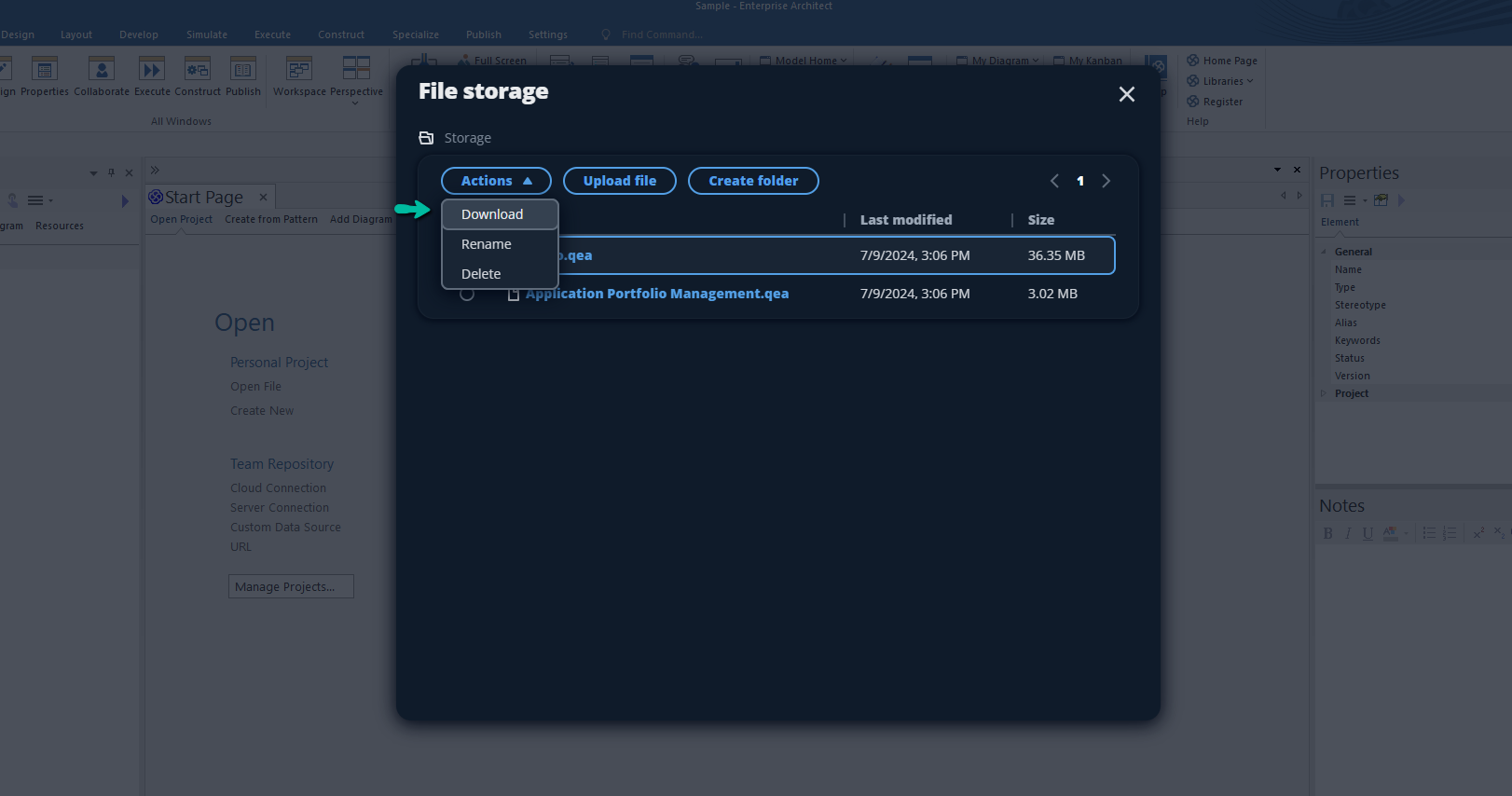Go to next page of file list

[x=1107, y=181]
